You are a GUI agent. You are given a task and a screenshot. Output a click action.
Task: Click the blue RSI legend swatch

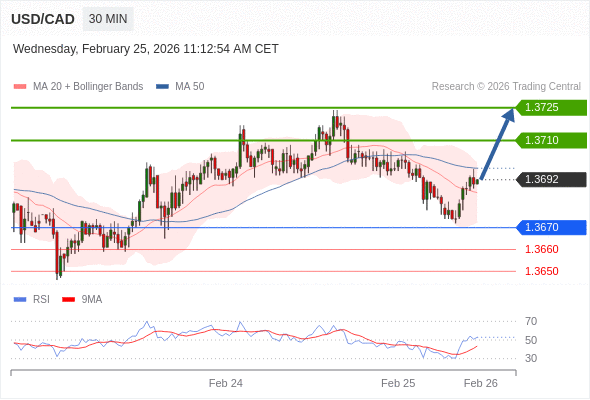20,300
